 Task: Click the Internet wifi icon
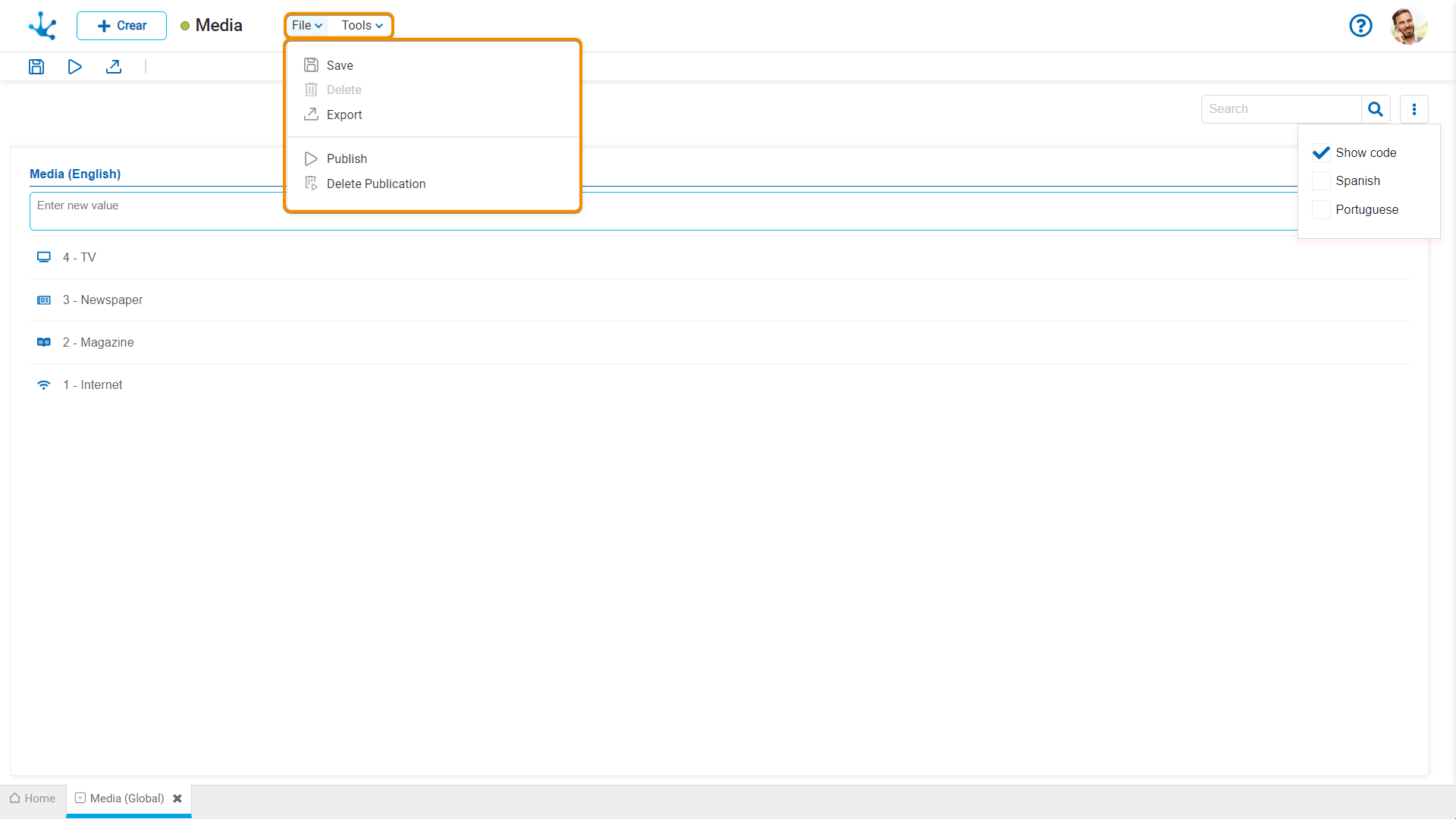point(44,385)
